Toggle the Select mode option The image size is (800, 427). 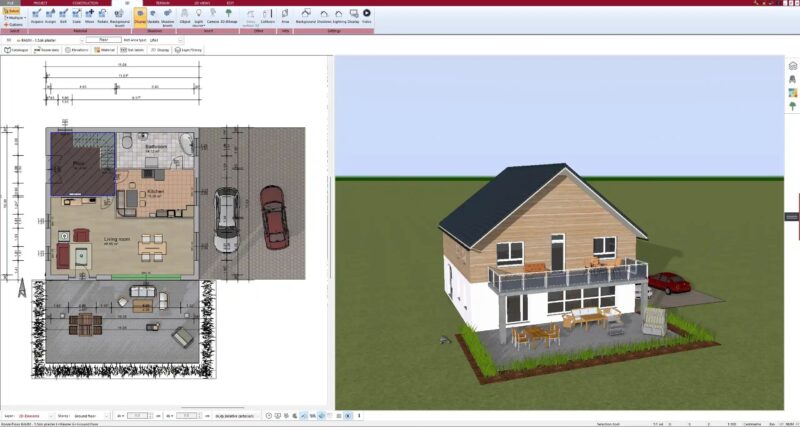pyautogui.click(x=13, y=9)
